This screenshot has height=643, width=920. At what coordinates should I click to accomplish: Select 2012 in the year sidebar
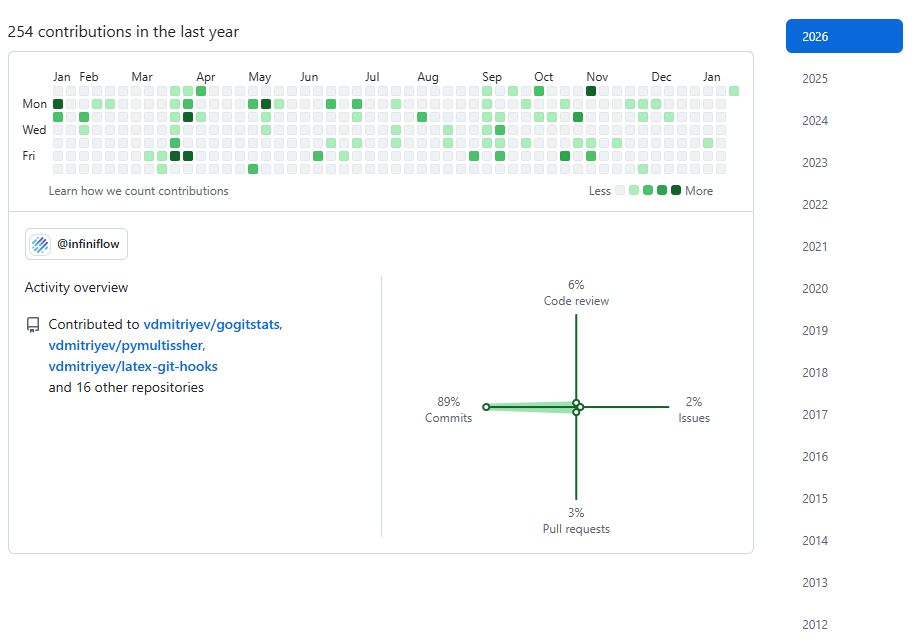pyautogui.click(x=815, y=624)
